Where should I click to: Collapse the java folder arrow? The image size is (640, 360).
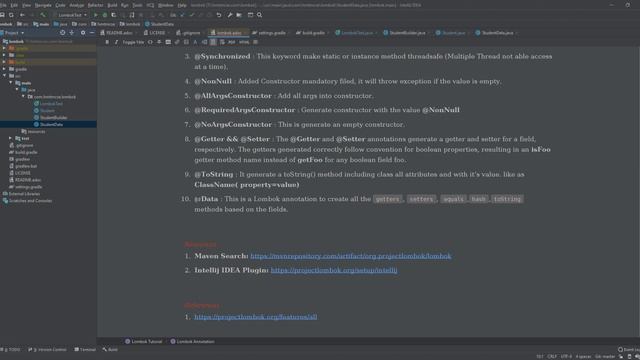tap(17, 89)
